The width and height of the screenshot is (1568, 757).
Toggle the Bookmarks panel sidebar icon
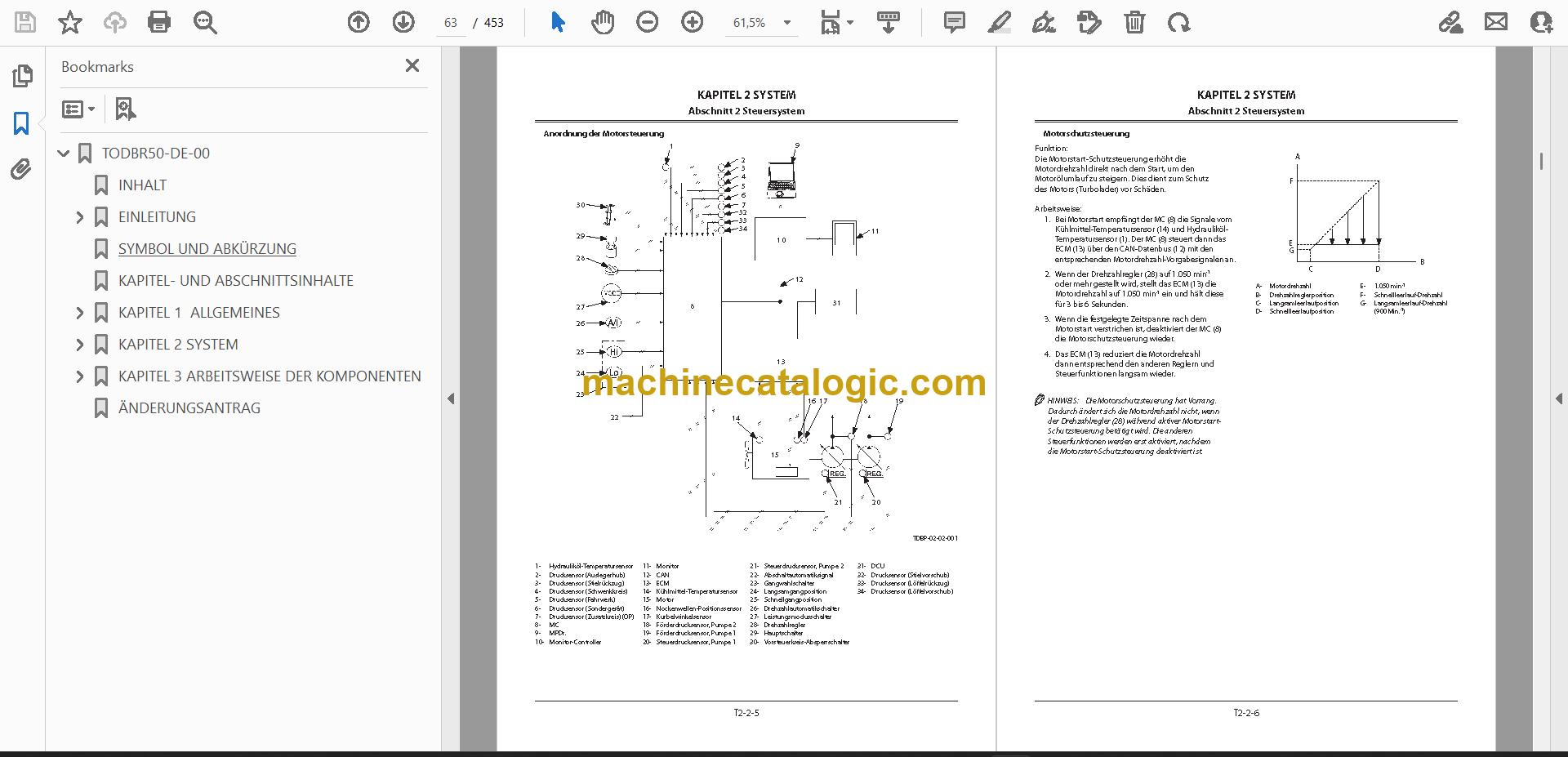(x=21, y=123)
